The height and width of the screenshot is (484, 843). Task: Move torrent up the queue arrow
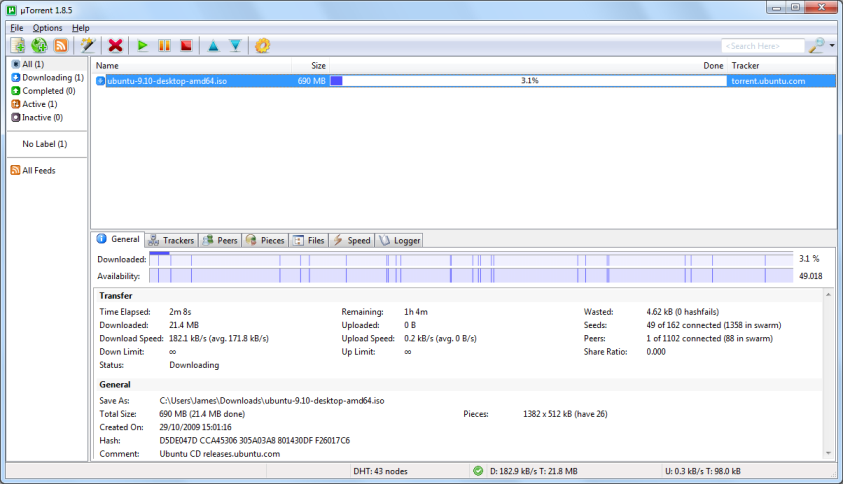point(213,46)
